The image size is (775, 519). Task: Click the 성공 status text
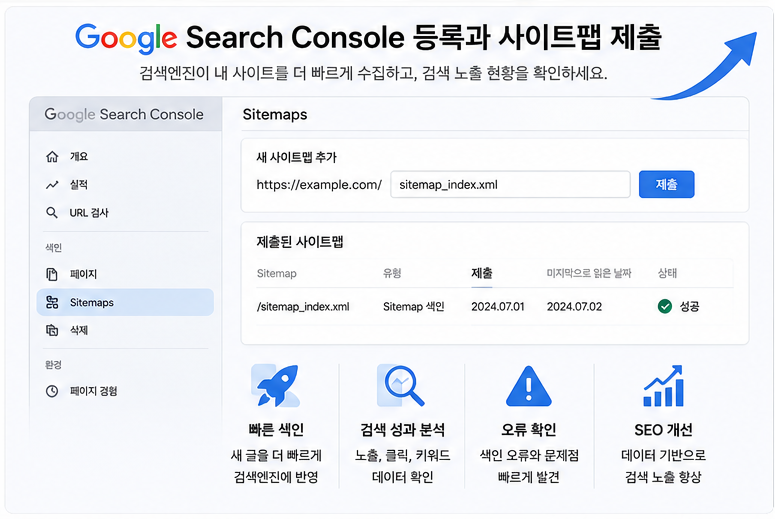(689, 306)
